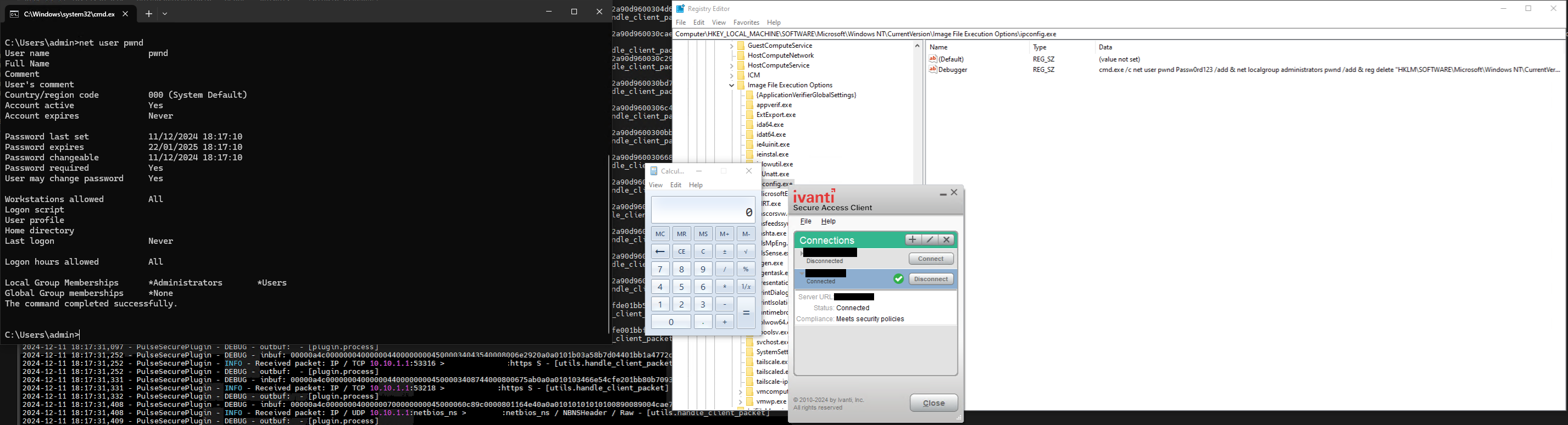Open Registry Editor Favorites menu
This screenshot has width=1568, height=425.
pyautogui.click(x=746, y=23)
